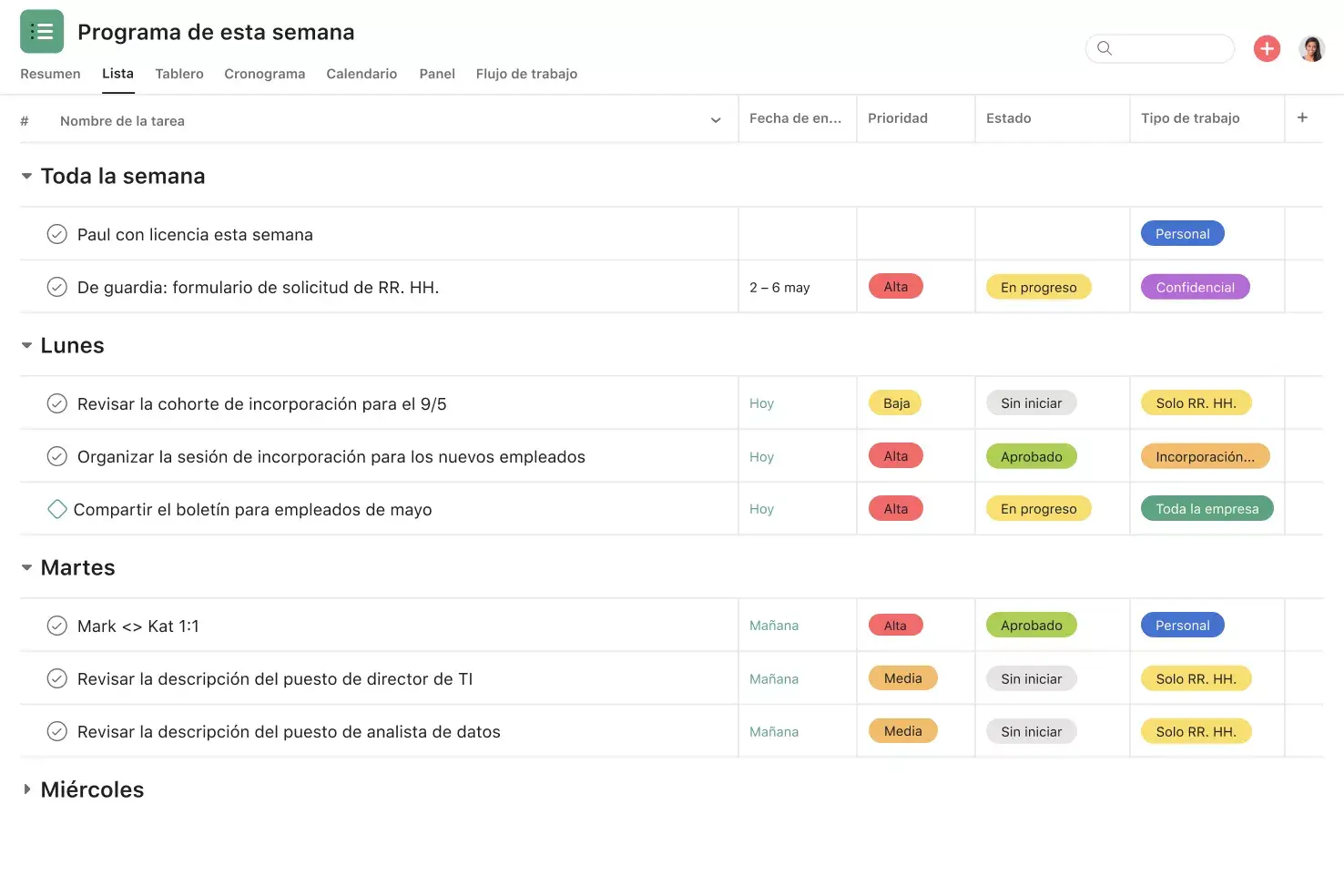Screen dimensions: 1344x896
Task: Open your profile avatar picture
Action: point(1311,48)
